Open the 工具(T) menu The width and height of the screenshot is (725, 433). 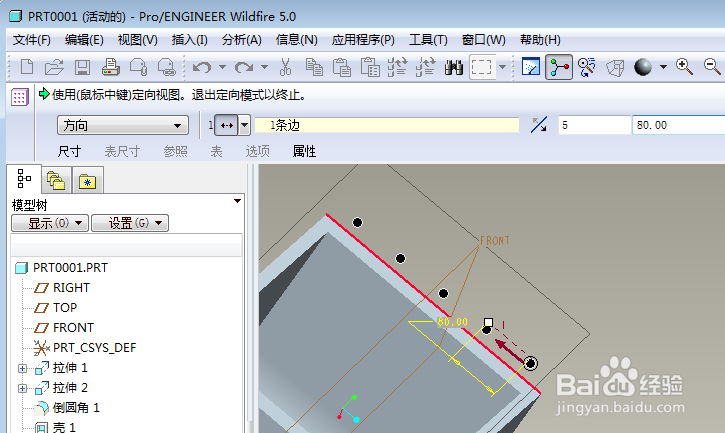point(428,40)
